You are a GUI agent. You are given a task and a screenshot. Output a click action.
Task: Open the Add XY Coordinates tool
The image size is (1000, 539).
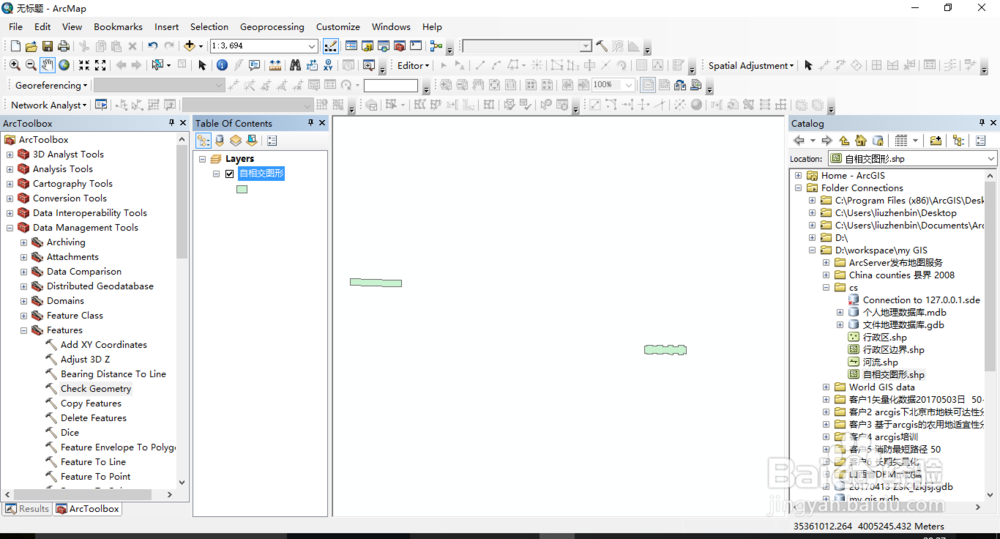(103, 344)
